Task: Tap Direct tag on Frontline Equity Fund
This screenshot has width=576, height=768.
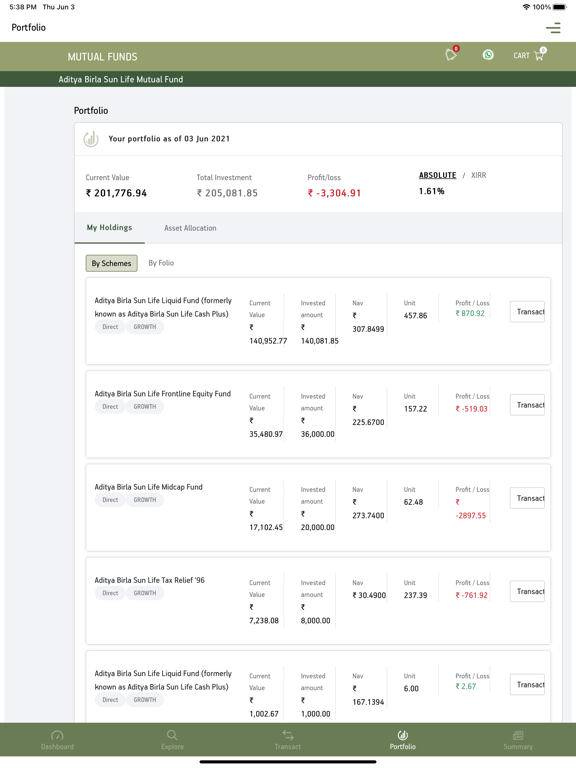Action: [x=110, y=407]
